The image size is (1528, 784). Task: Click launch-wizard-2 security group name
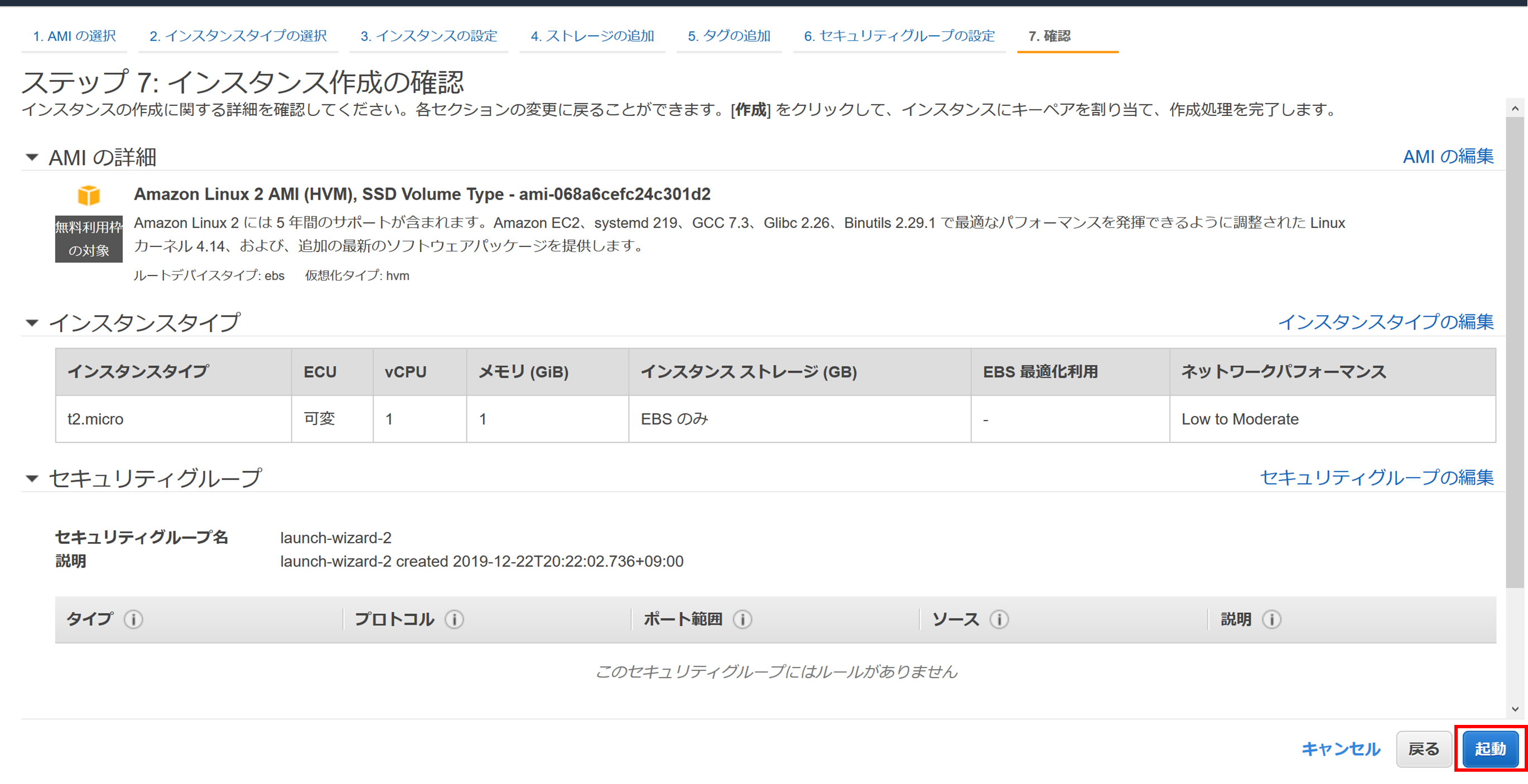coord(336,538)
